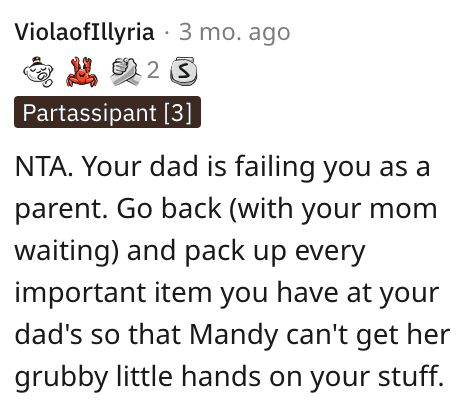Click the "3 mo. ago" timestamp
474x412 pixels.
coord(234,33)
